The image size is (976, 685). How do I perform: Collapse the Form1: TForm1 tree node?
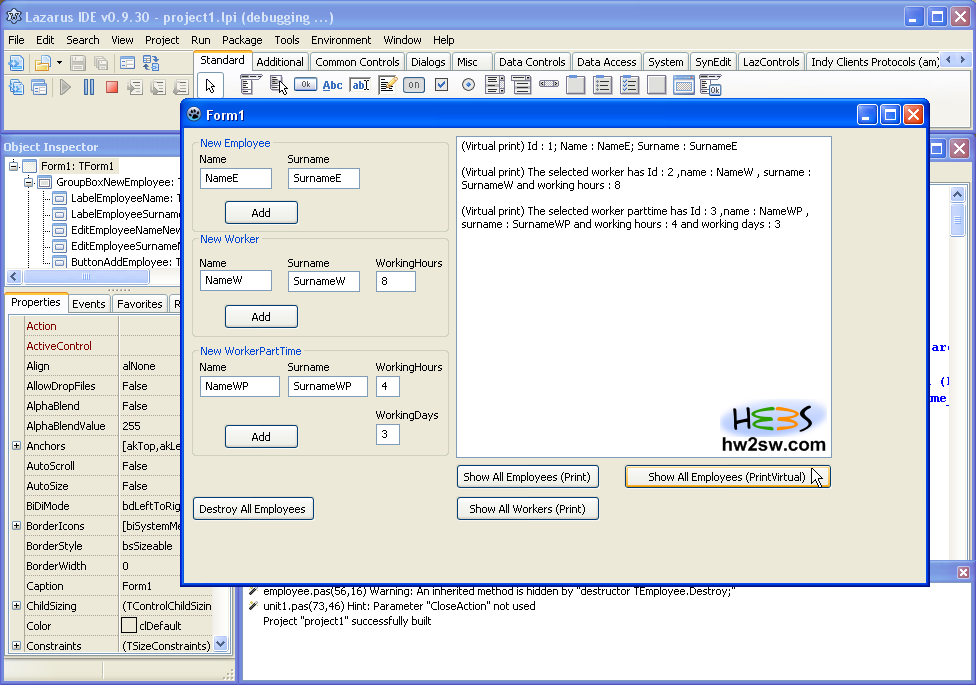click(14, 166)
